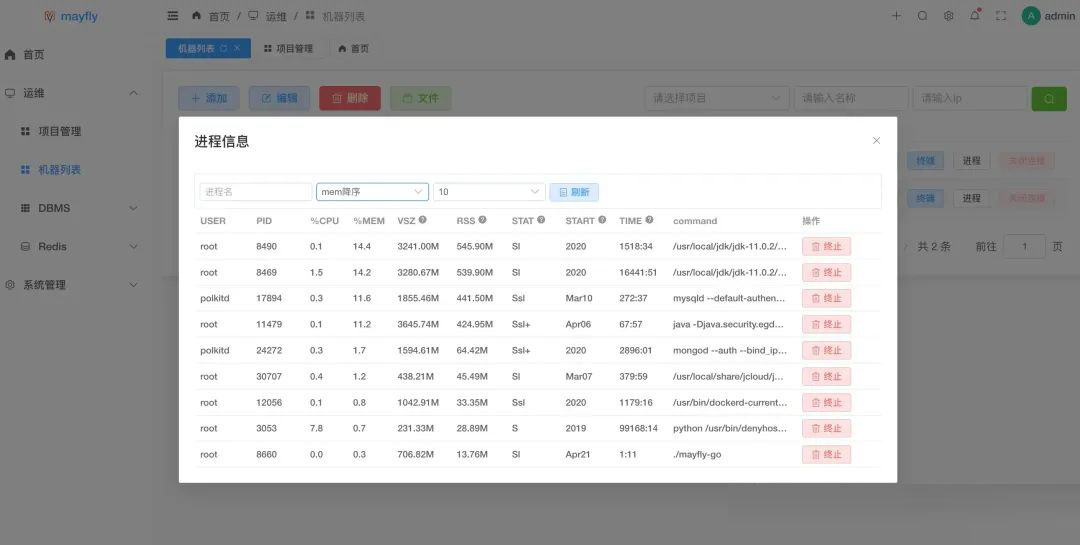Open the process count dropdown showing 10

tap(489, 192)
